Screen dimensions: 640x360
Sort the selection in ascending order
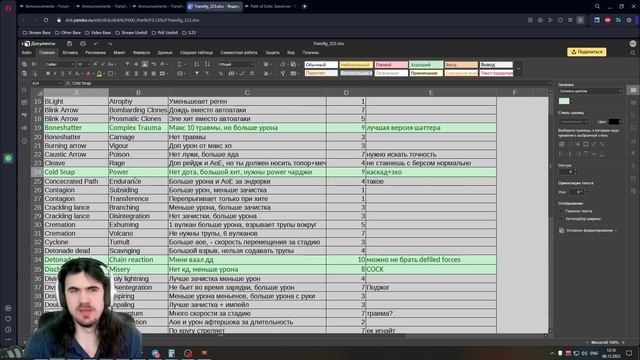(197, 64)
